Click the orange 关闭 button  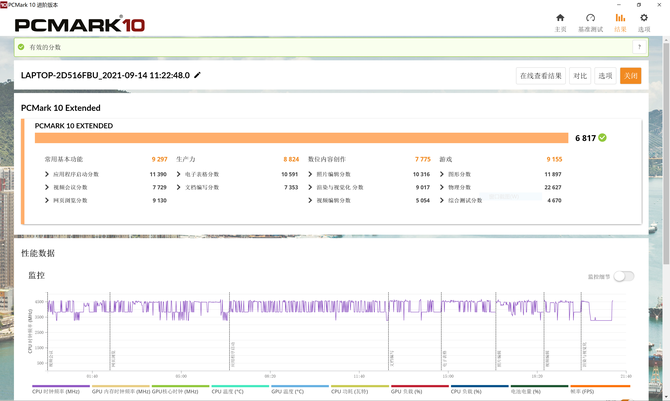tap(631, 76)
